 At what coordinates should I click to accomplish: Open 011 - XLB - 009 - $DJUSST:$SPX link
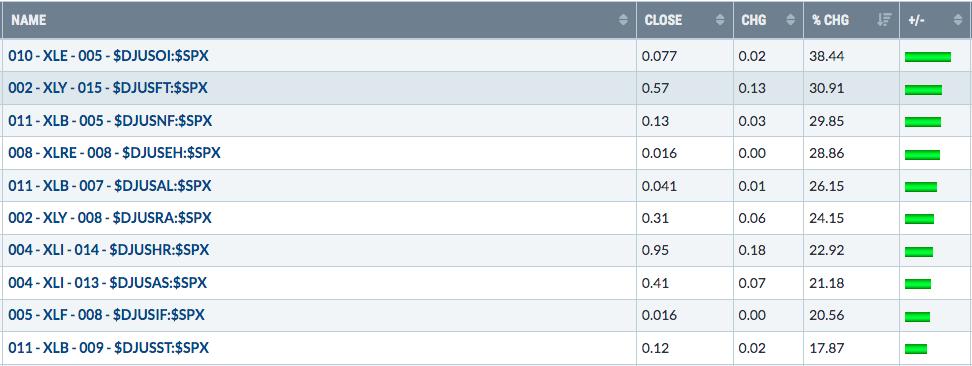pos(108,347)
